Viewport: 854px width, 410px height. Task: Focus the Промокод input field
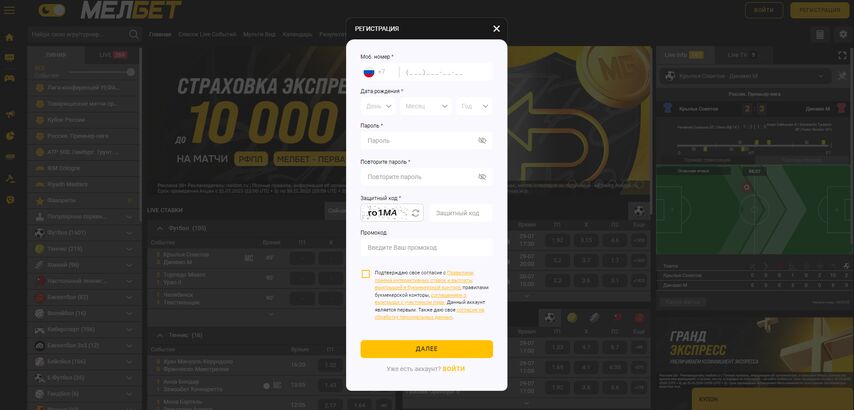(x=426, y=247)
